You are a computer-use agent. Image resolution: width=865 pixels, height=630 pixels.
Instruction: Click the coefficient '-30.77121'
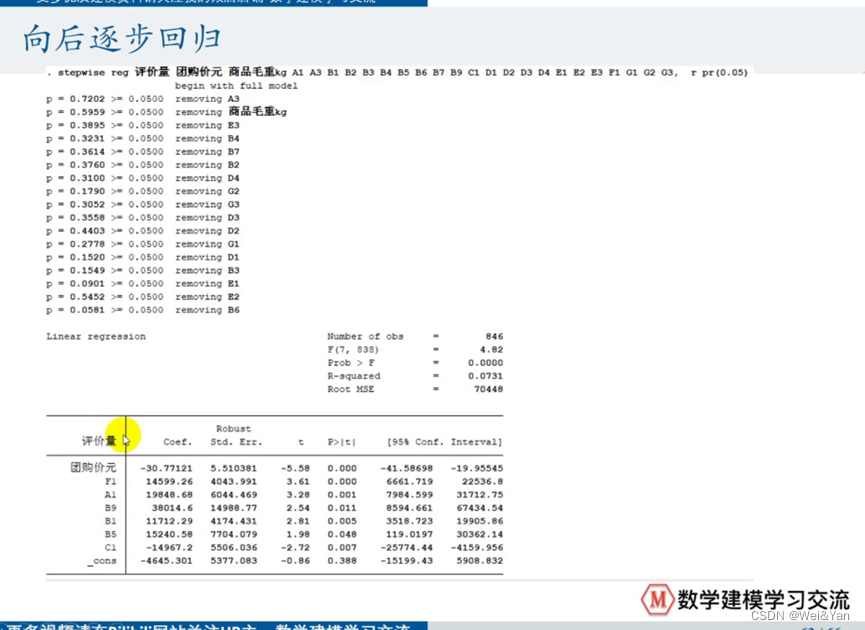pyautogui.click(x=166, y=468)
